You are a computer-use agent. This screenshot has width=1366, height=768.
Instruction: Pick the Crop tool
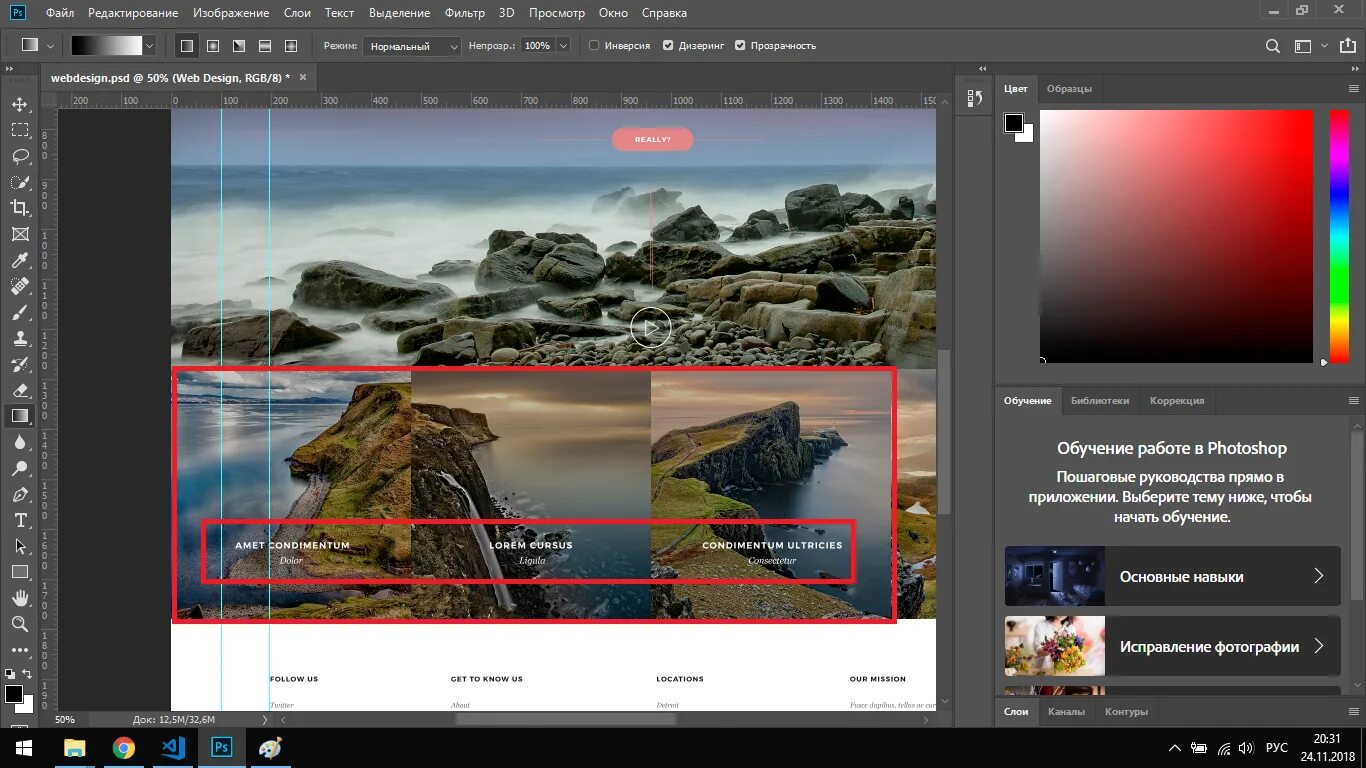point(20,208)
